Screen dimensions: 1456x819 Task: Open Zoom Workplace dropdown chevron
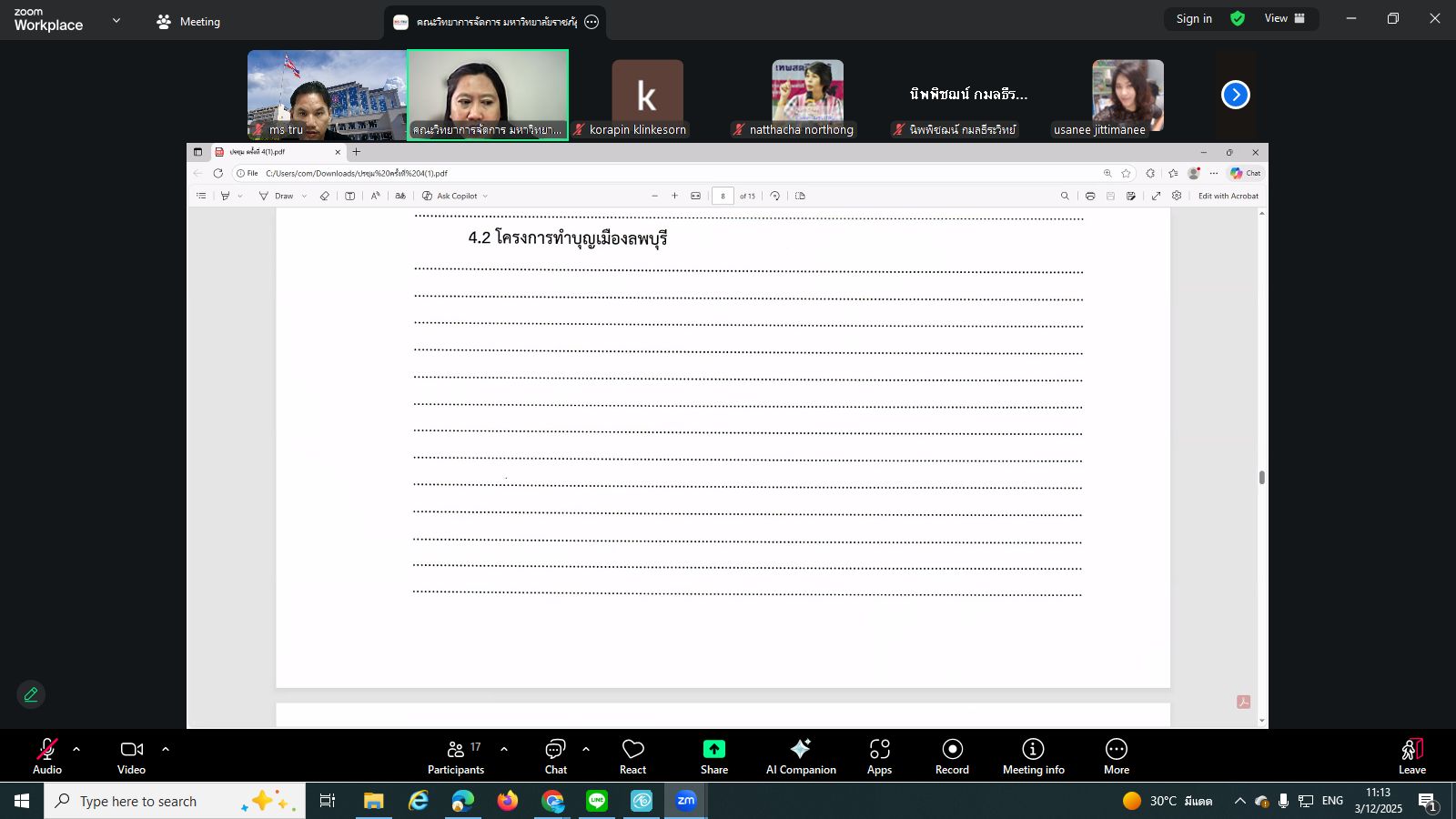[116, 20]
